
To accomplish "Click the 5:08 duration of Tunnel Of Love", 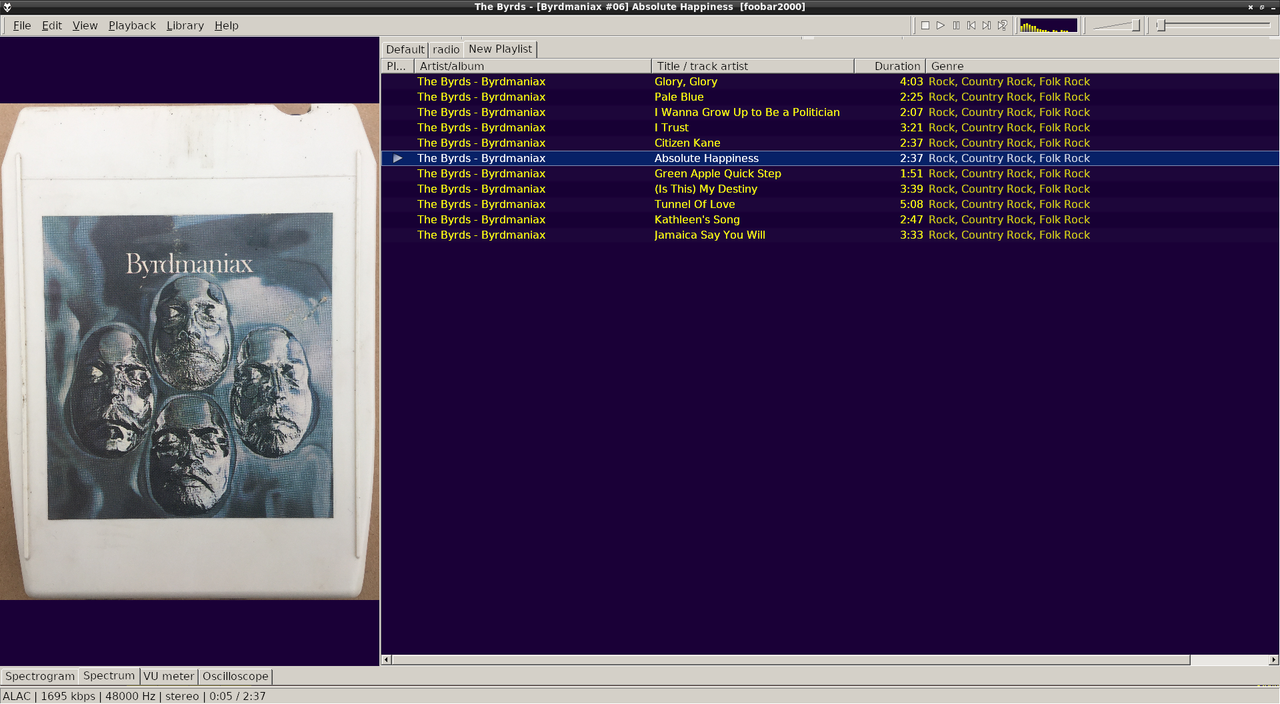I will (x=911, y=204).
